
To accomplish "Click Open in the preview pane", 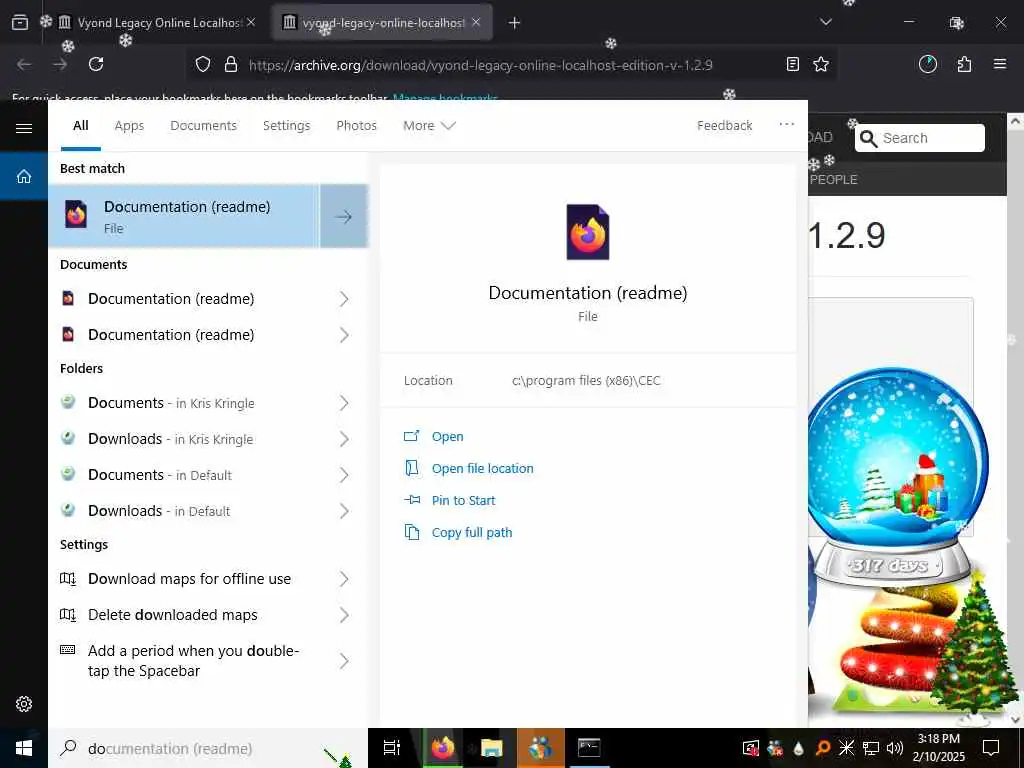I will point(447,436).
